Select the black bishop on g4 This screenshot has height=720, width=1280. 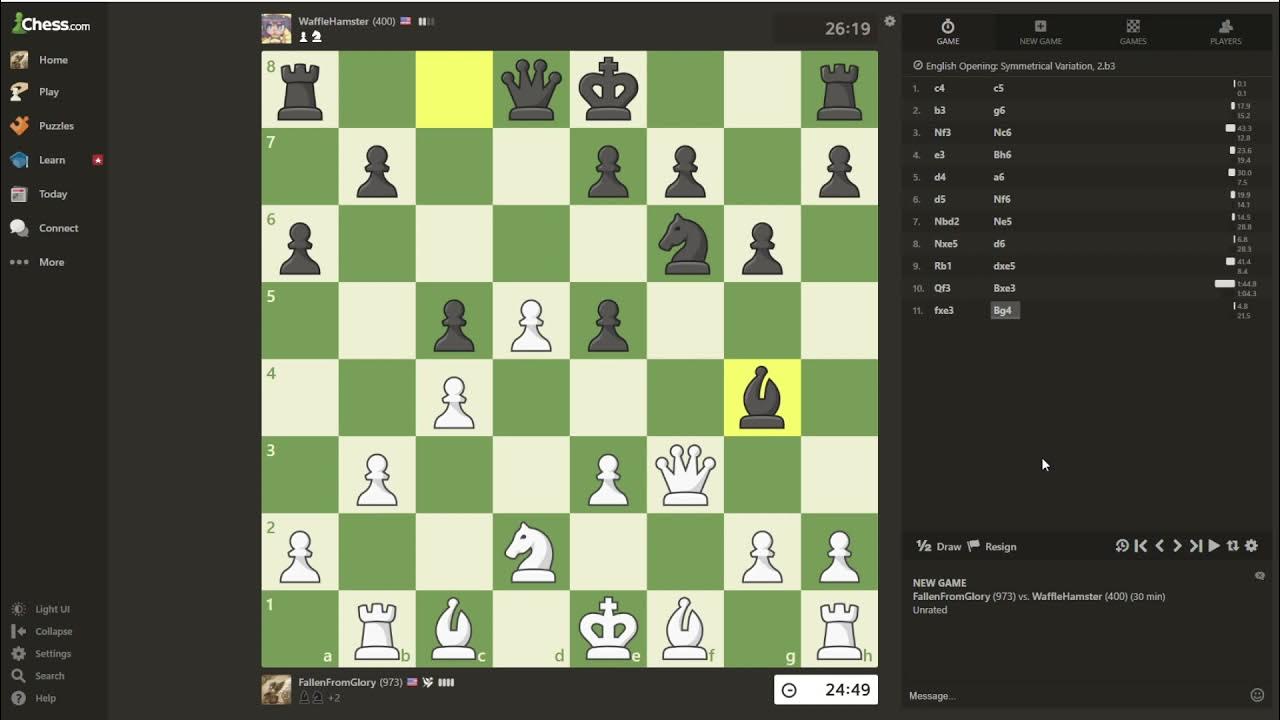pyautogui.click(x=762, y=398)
